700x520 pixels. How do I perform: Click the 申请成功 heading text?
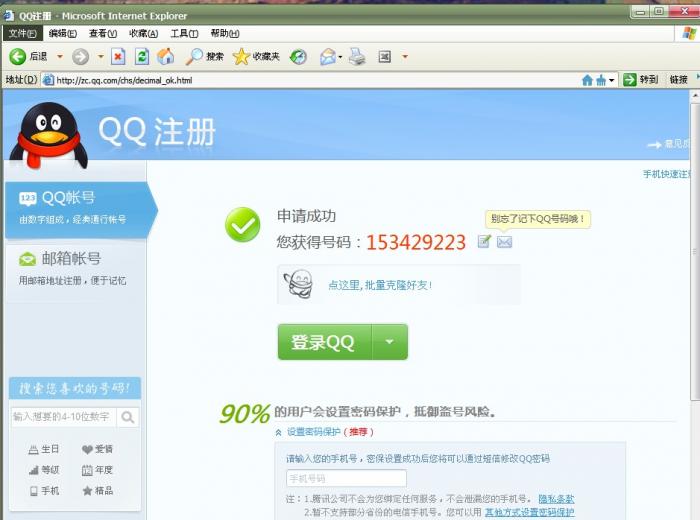point(306,216)
